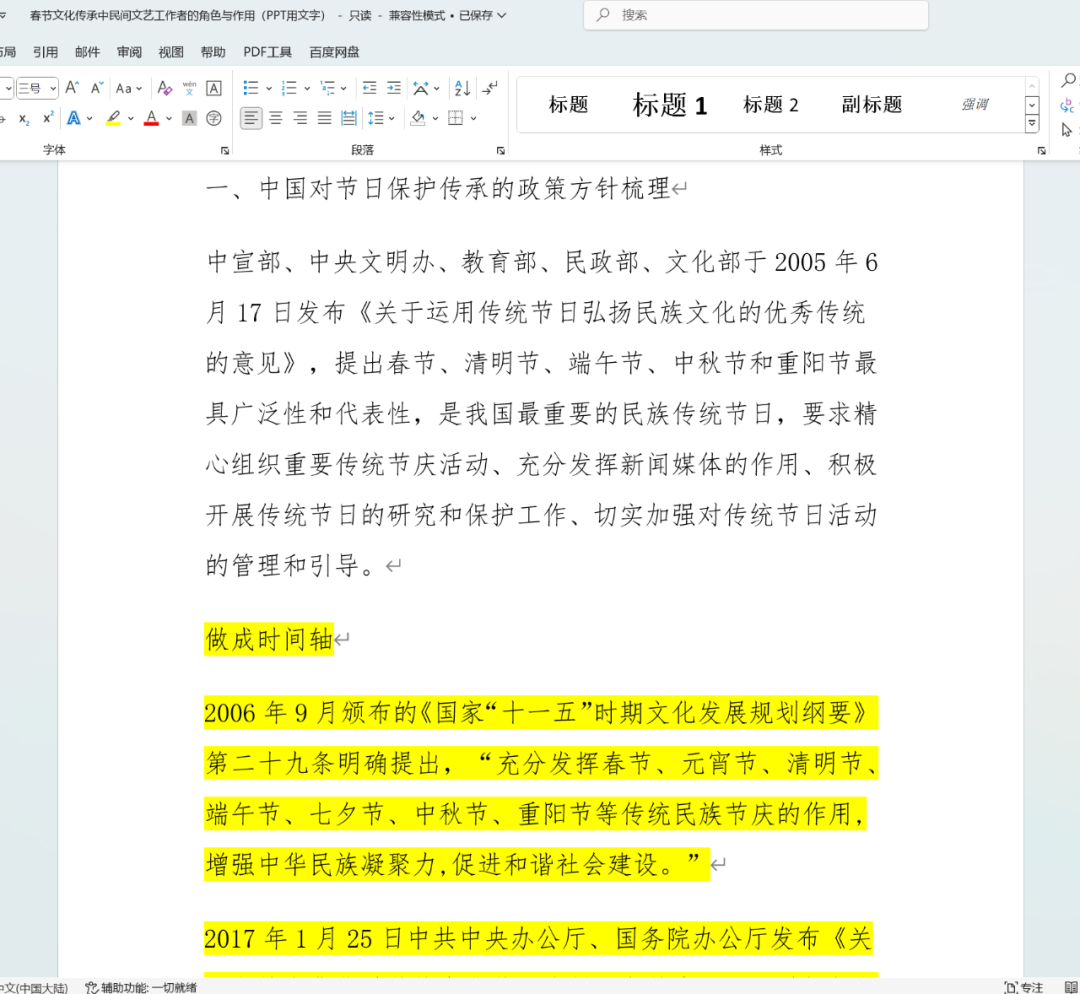Open the 帮助 (Help) tab
Screen dimensions: 1080x994
(x=213, y=52)
